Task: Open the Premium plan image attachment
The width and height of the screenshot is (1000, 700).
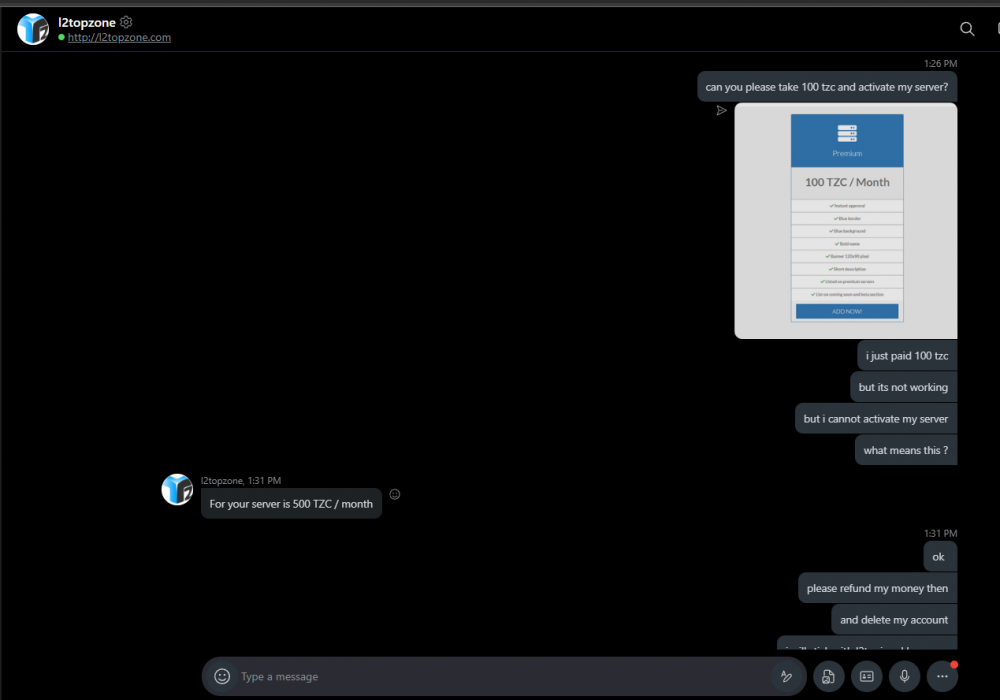Action: click(846, 220)
